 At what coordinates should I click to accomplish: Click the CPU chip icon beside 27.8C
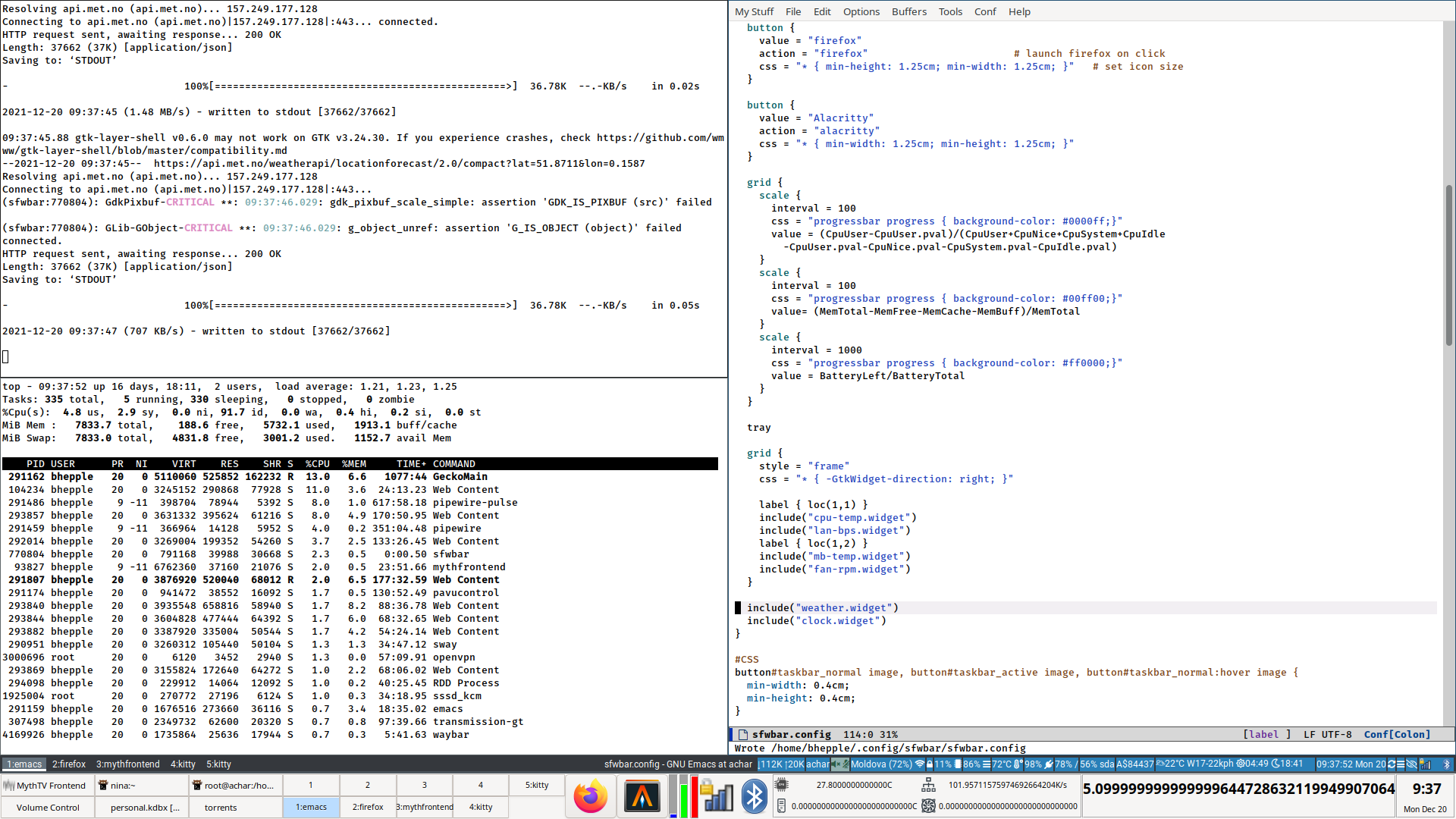(x=781, y=785)
